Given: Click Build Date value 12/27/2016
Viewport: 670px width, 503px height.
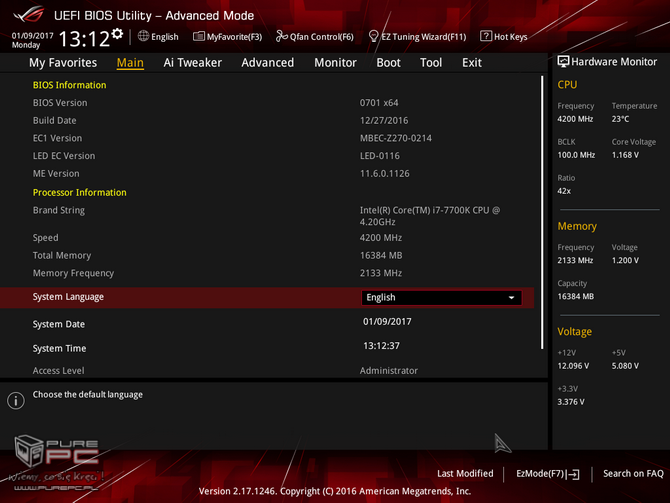Looking at the screenshot, I should tap(384, 121).
